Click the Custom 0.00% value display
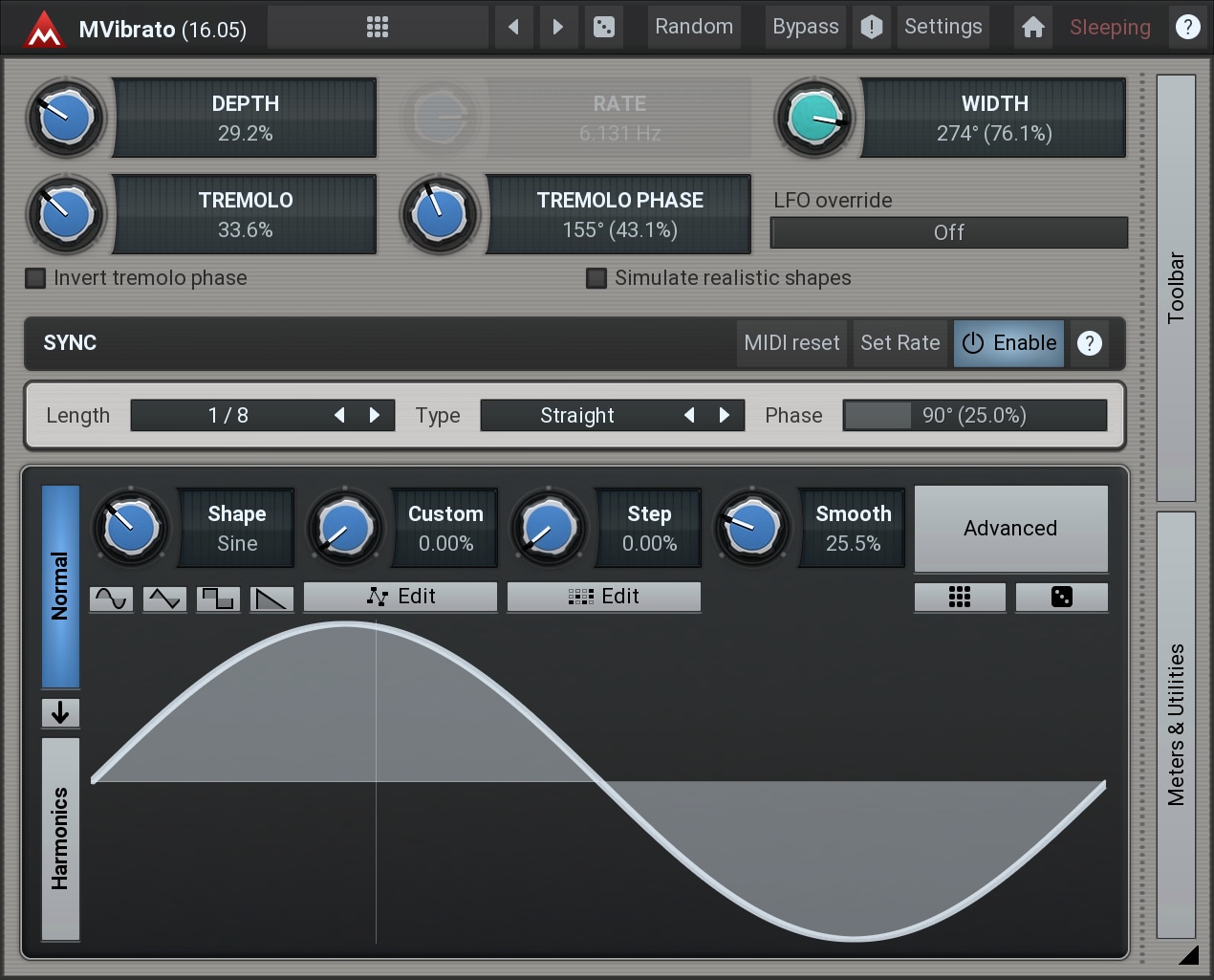The width and height of the screenshot is (1214, 980). point(445,528)
